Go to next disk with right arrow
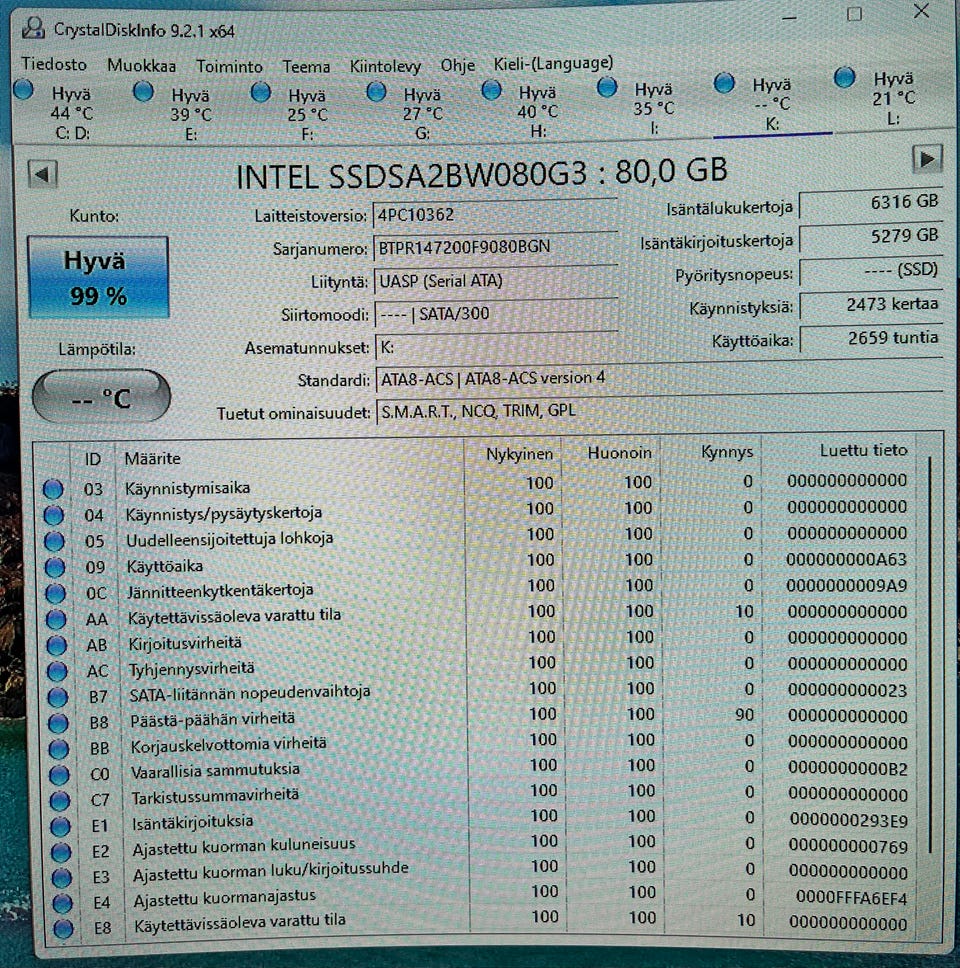 [927, 159]
